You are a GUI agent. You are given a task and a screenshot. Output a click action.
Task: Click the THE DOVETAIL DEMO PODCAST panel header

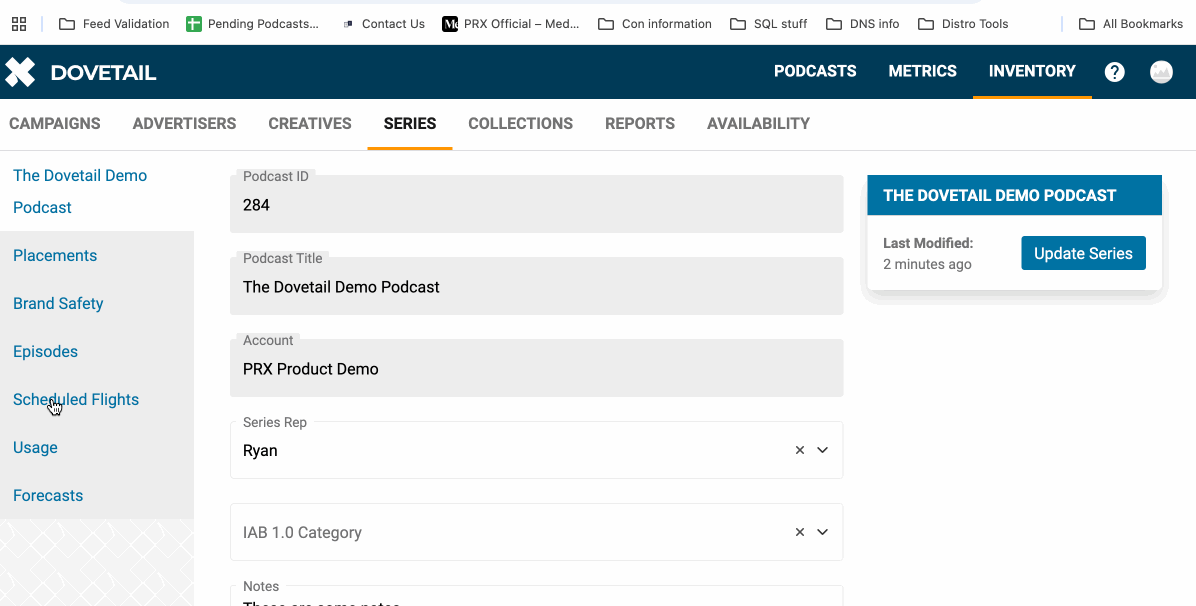tap(1014, 195)
